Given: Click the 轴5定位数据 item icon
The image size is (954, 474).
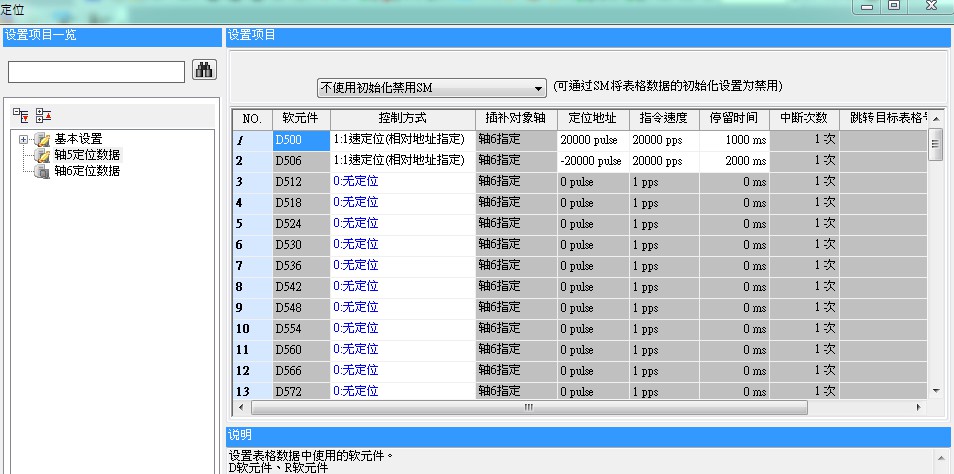Looking at the screenshot, I should [41, 155].
